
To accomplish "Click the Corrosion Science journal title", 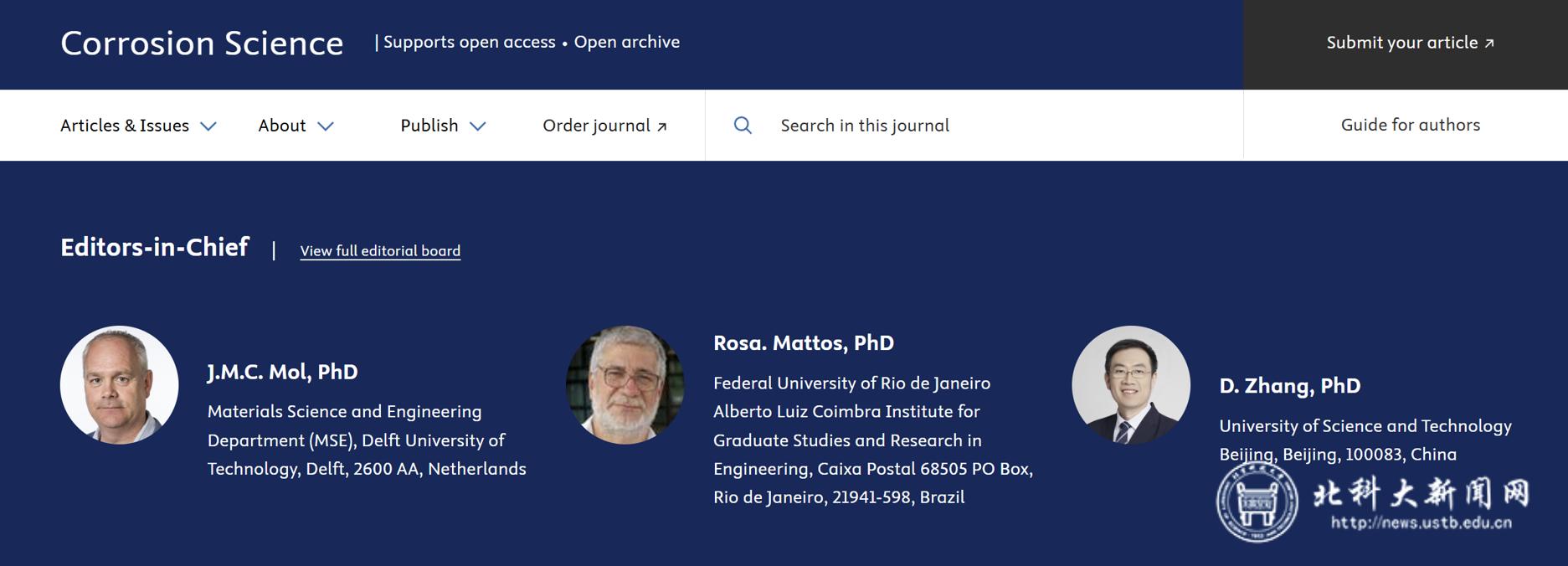I will (x=202, y=44).
